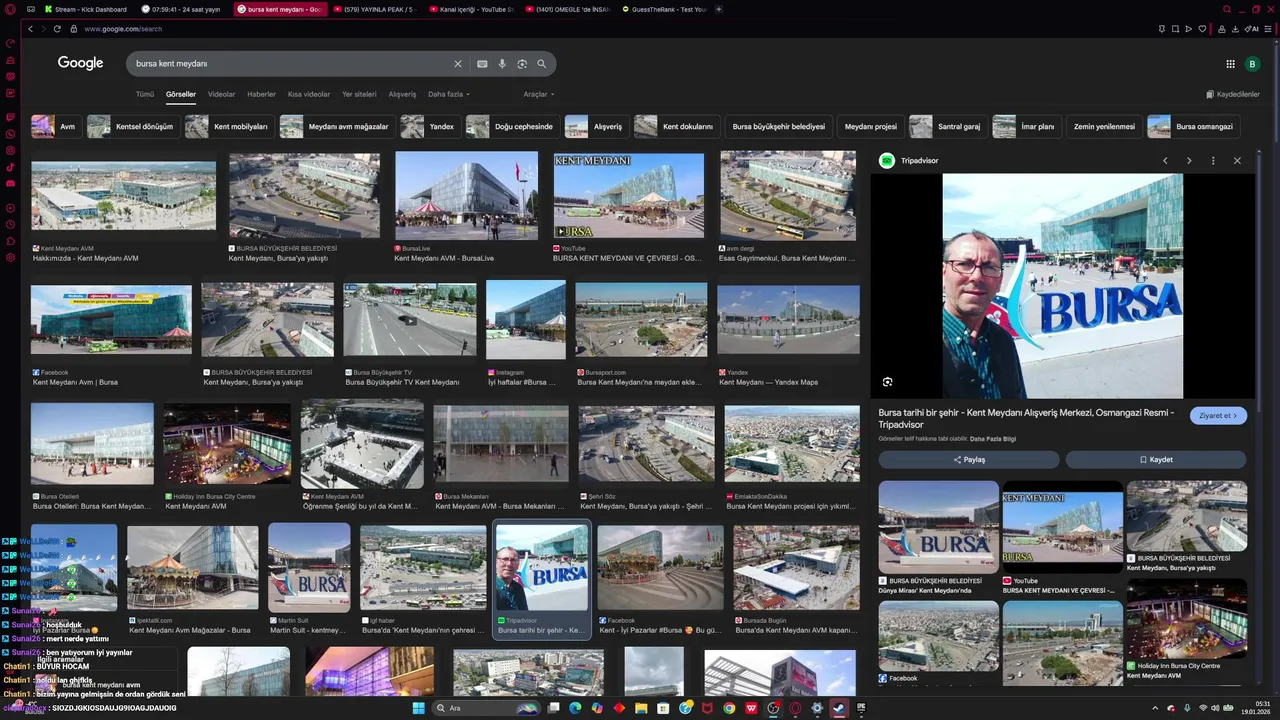1280x720 pixels.
Task: Reload the page in browser toolbar
Action: click(x=58, y=29)
